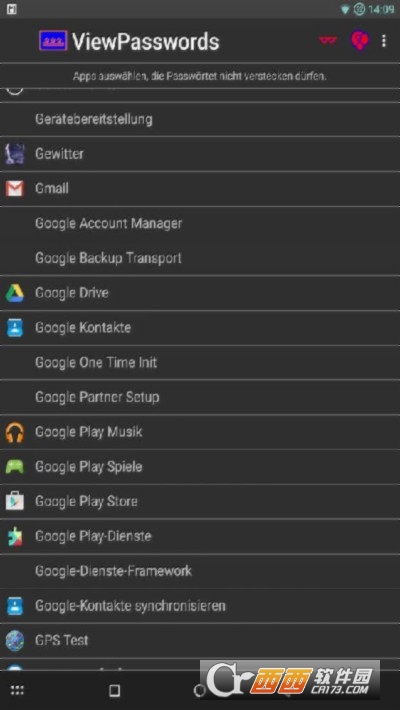Tap the ViewPasswords app logo icon
This screenshot has height=710, width=400.
point(53,41)
